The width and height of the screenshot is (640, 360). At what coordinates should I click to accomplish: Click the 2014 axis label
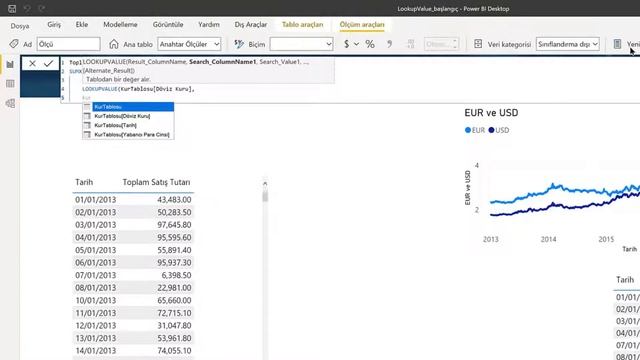[x=548, y=240]
